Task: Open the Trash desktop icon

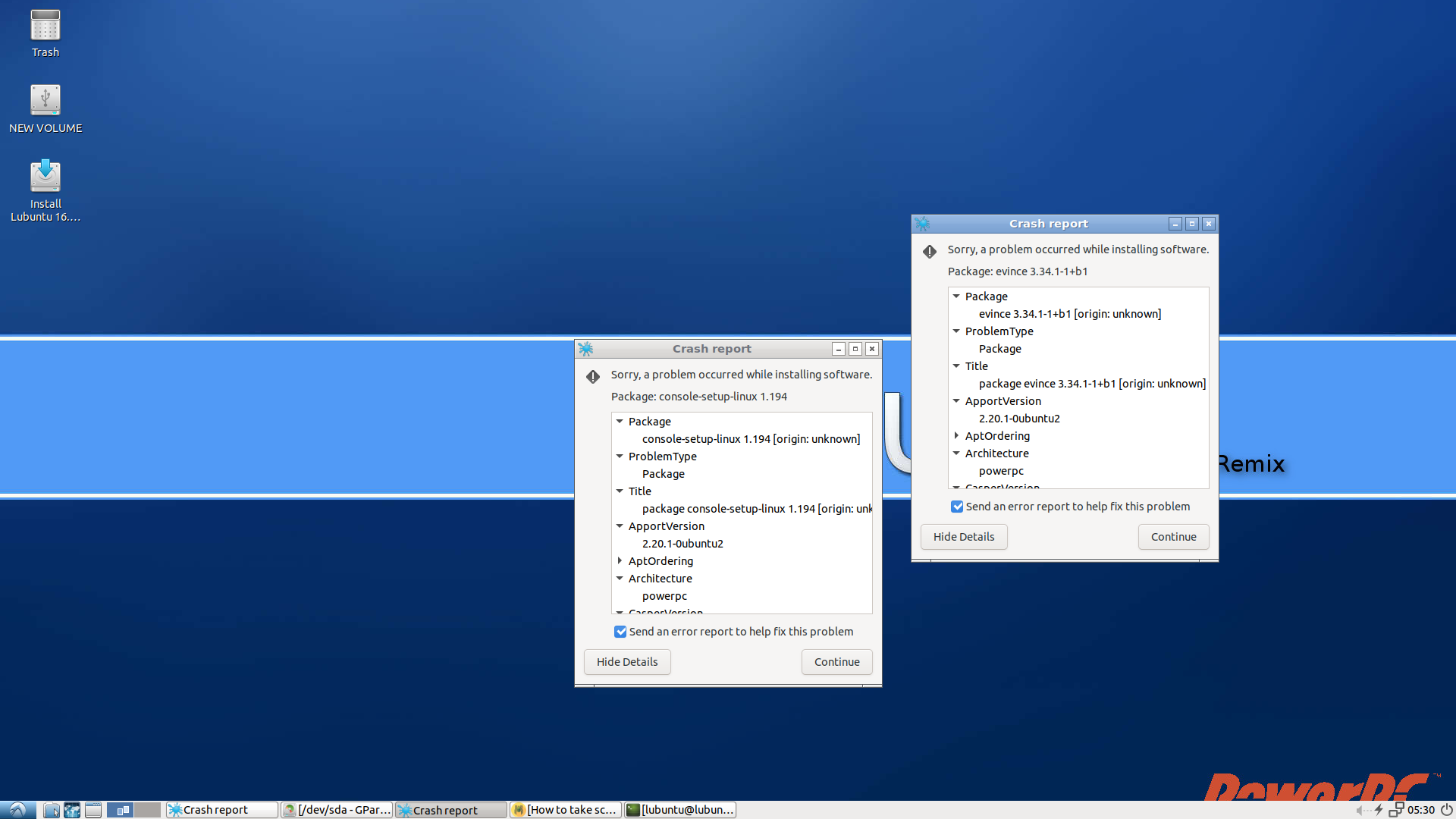Action: 45,33
